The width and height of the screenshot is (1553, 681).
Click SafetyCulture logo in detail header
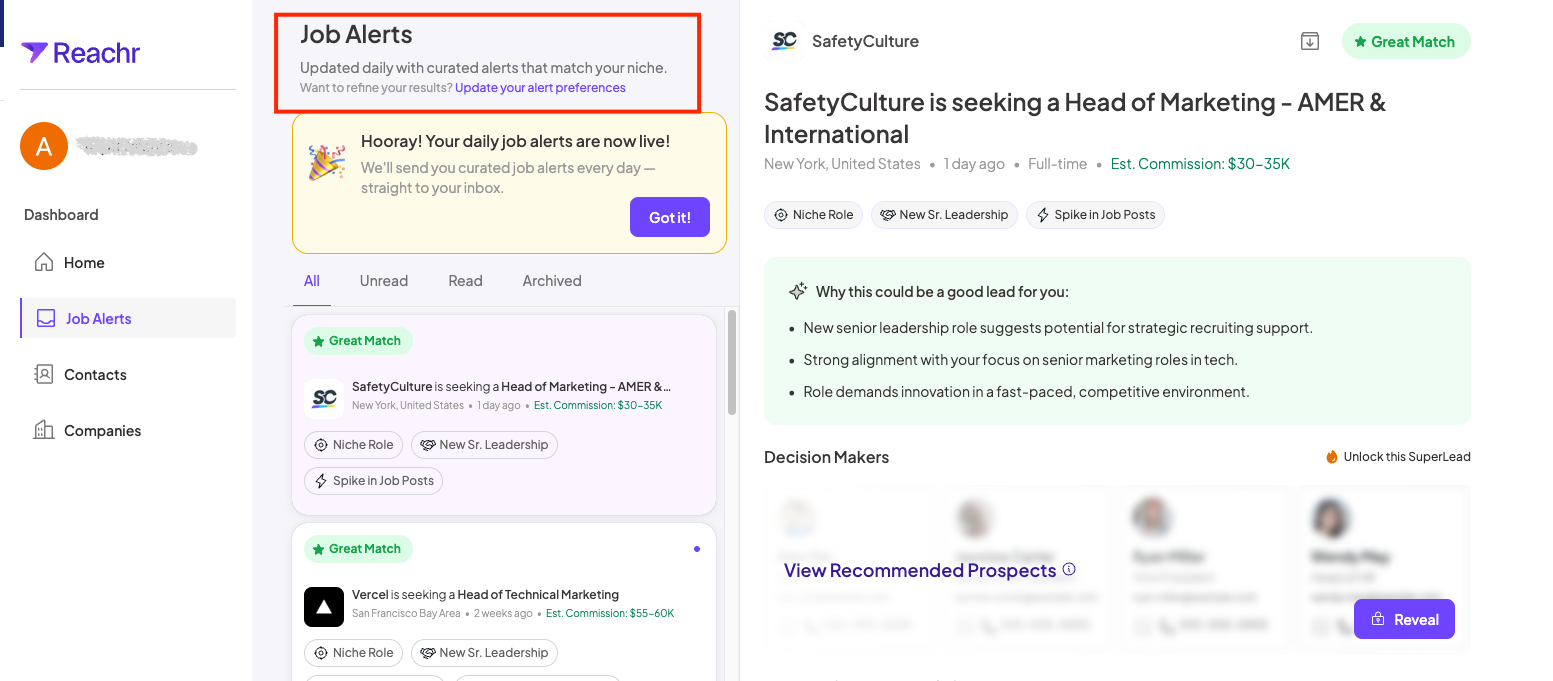click(x=785, y=41)
